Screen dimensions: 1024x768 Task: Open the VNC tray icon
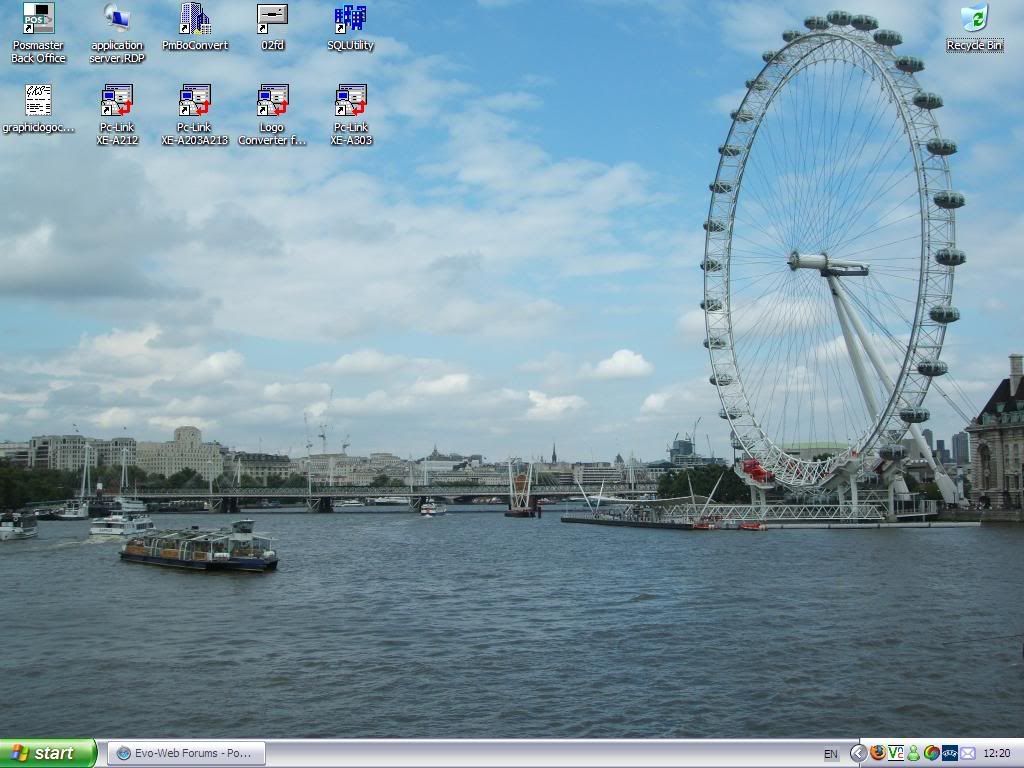coord(896,754)
